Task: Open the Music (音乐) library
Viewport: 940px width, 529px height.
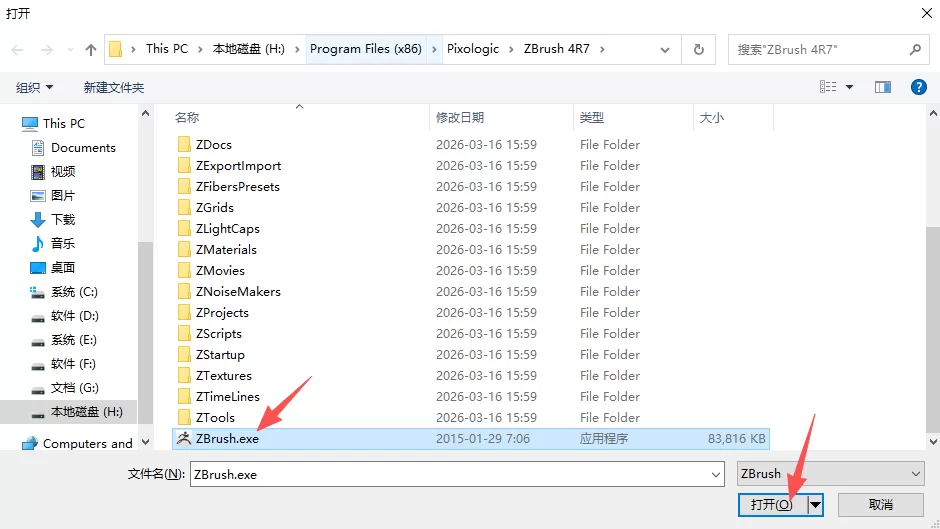Action: click(x=62, y=244)
